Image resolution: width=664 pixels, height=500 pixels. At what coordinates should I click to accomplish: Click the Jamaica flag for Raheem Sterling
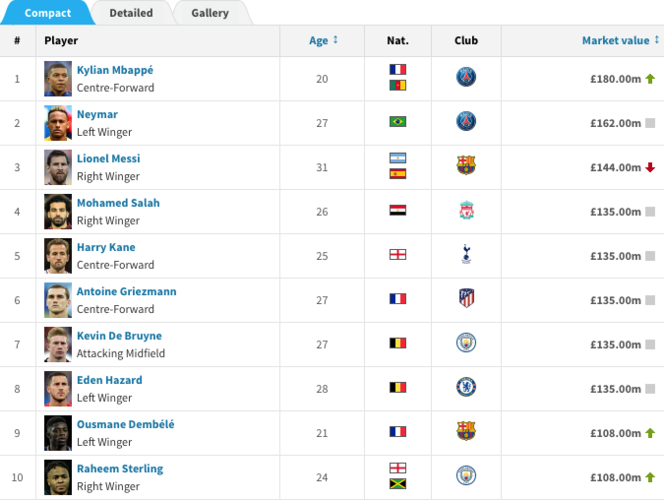point(398,483)
